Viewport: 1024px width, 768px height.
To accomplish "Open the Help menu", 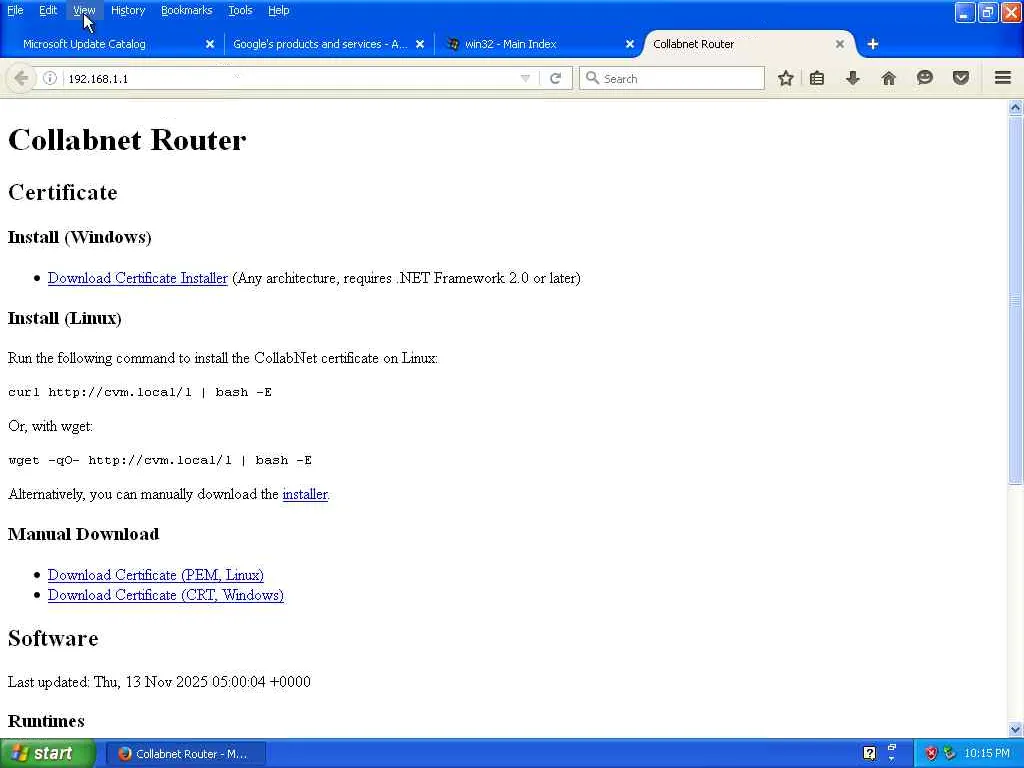I will 278,10.
